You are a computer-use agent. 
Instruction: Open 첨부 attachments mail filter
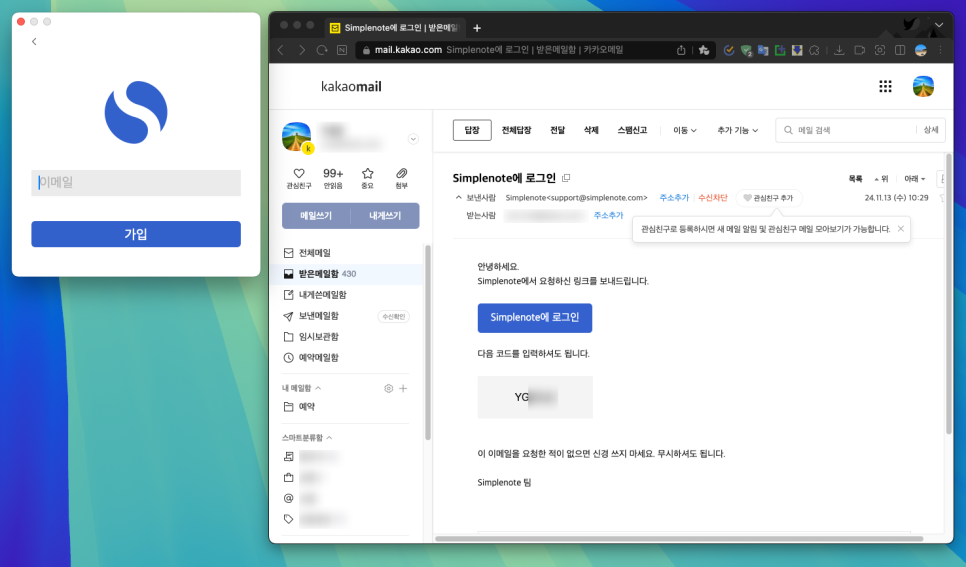pos(402,178)
